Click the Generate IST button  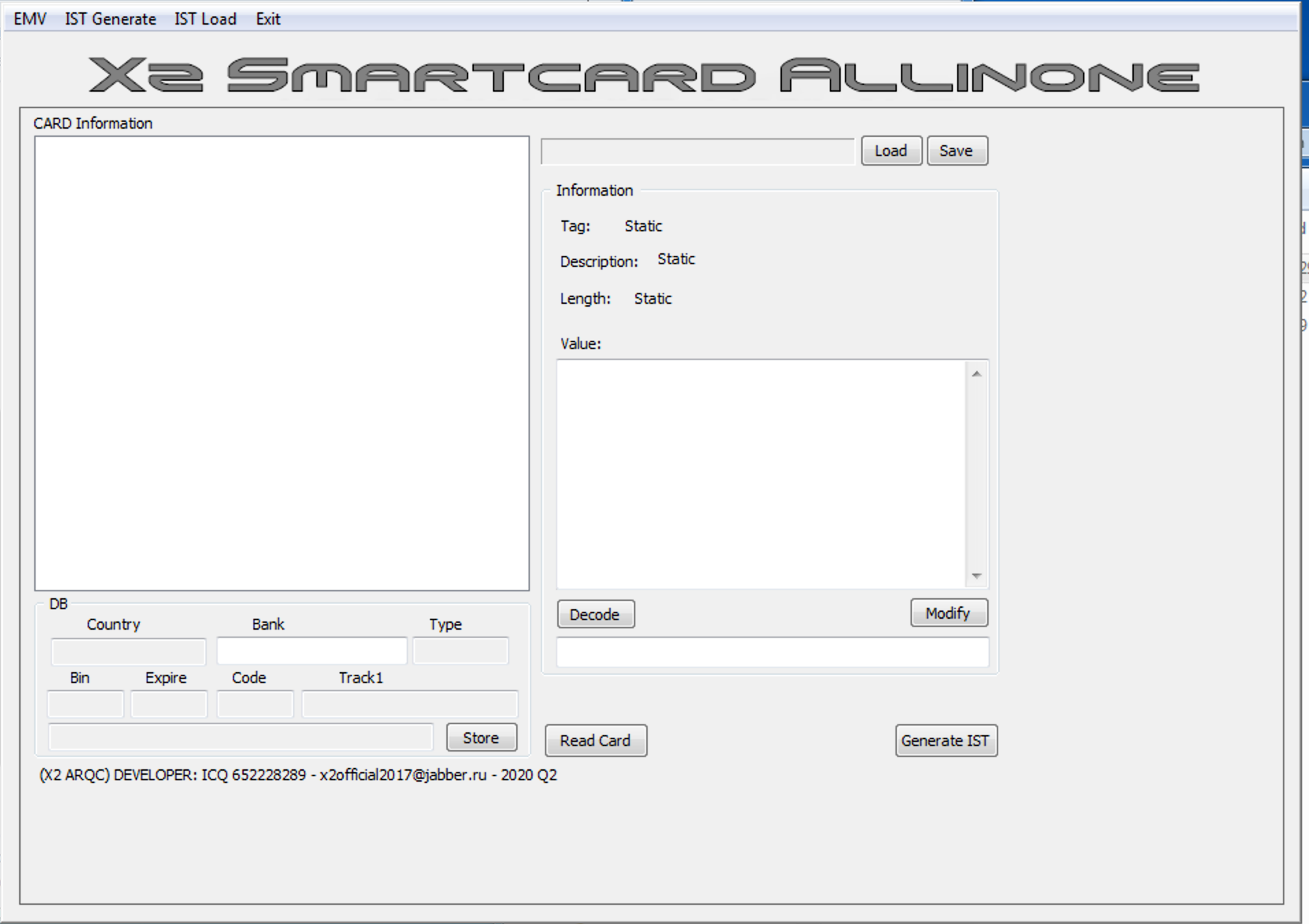(x=945, y=741)
